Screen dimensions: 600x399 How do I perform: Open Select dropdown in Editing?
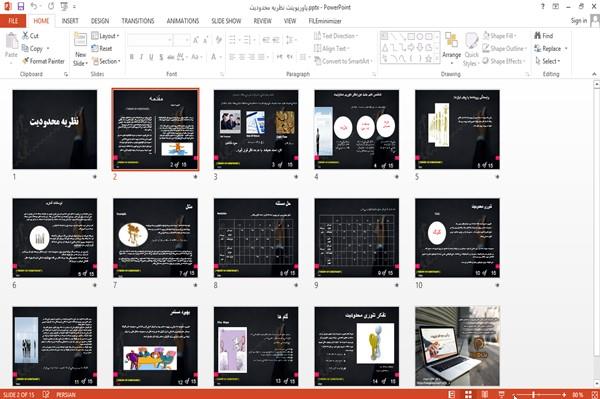548,61
